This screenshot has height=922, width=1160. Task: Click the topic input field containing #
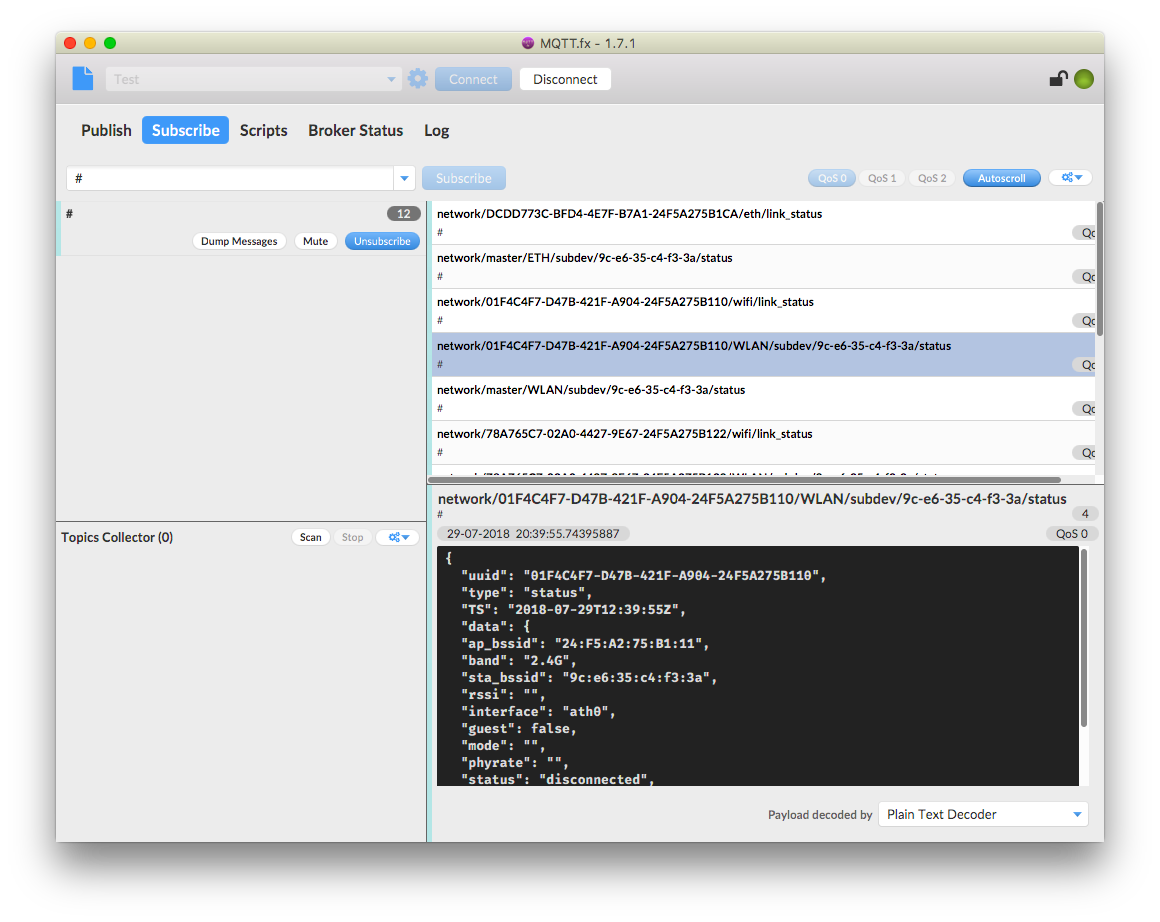coord(230,178)
